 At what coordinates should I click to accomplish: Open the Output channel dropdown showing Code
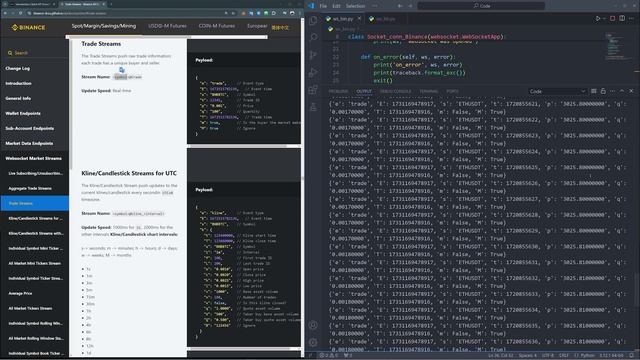pyautogui.click(x=558, y=91)
